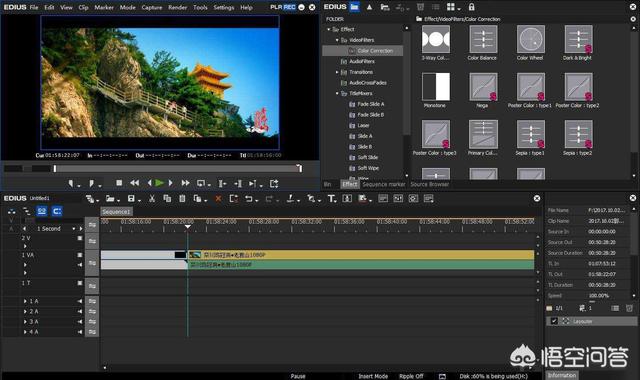Viewport: 640px width, 380px height.
Task: Open the Information panel tab
Action: [x=562, y=375]
